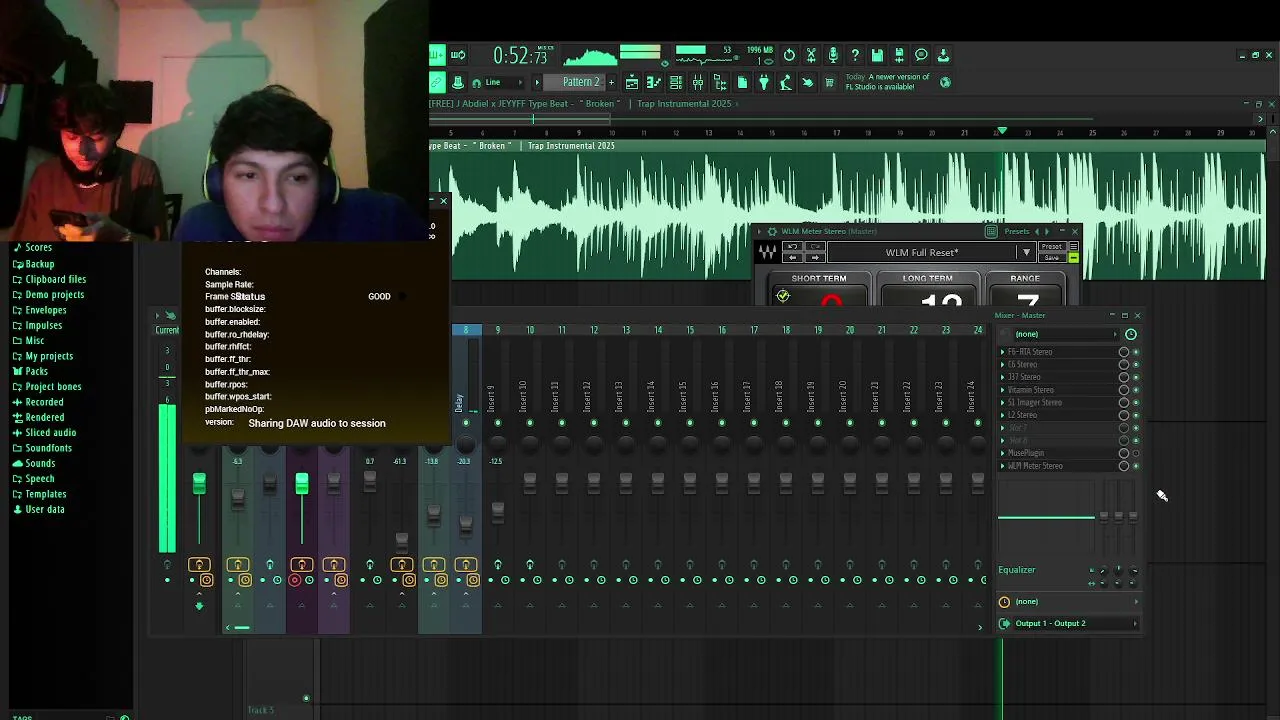Click the Presets button in WLM title bar
Image resolution: width=1280 pixels, height=720 pixels.
1016,231
